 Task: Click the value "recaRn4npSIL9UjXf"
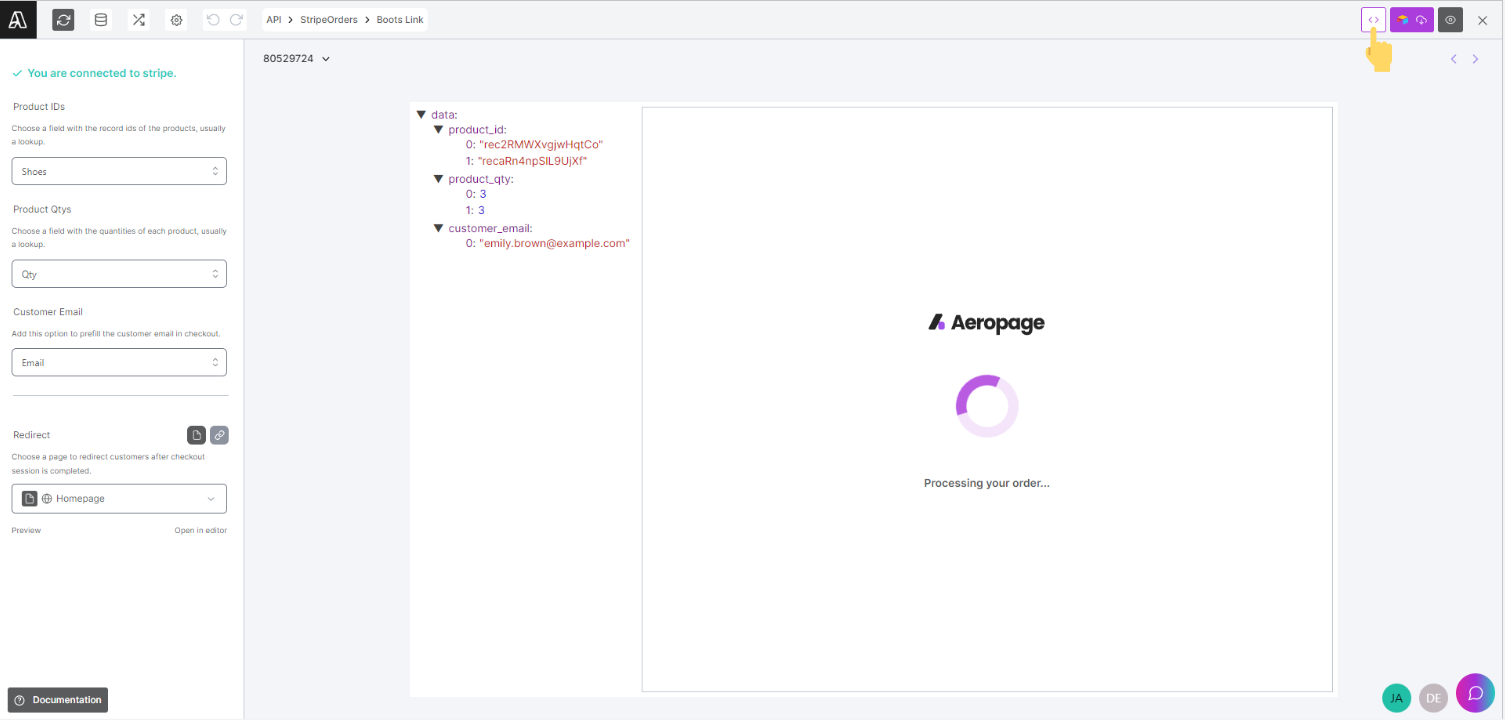[533, 160]
